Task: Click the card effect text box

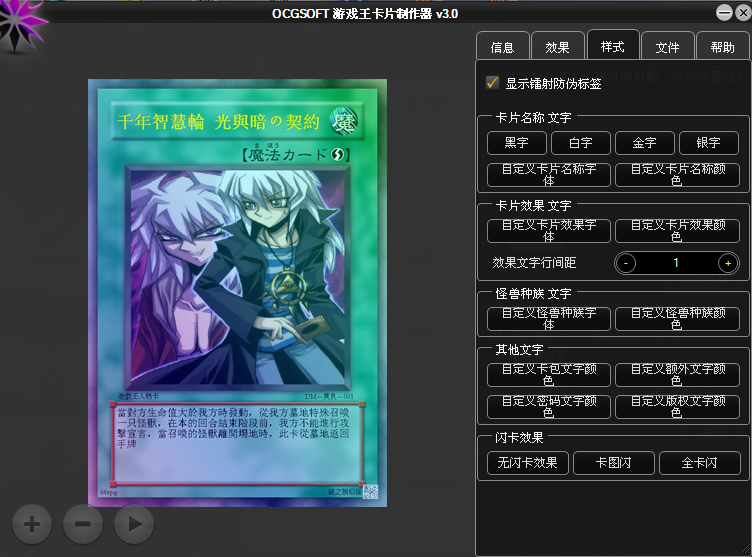Action: point(237,444)
